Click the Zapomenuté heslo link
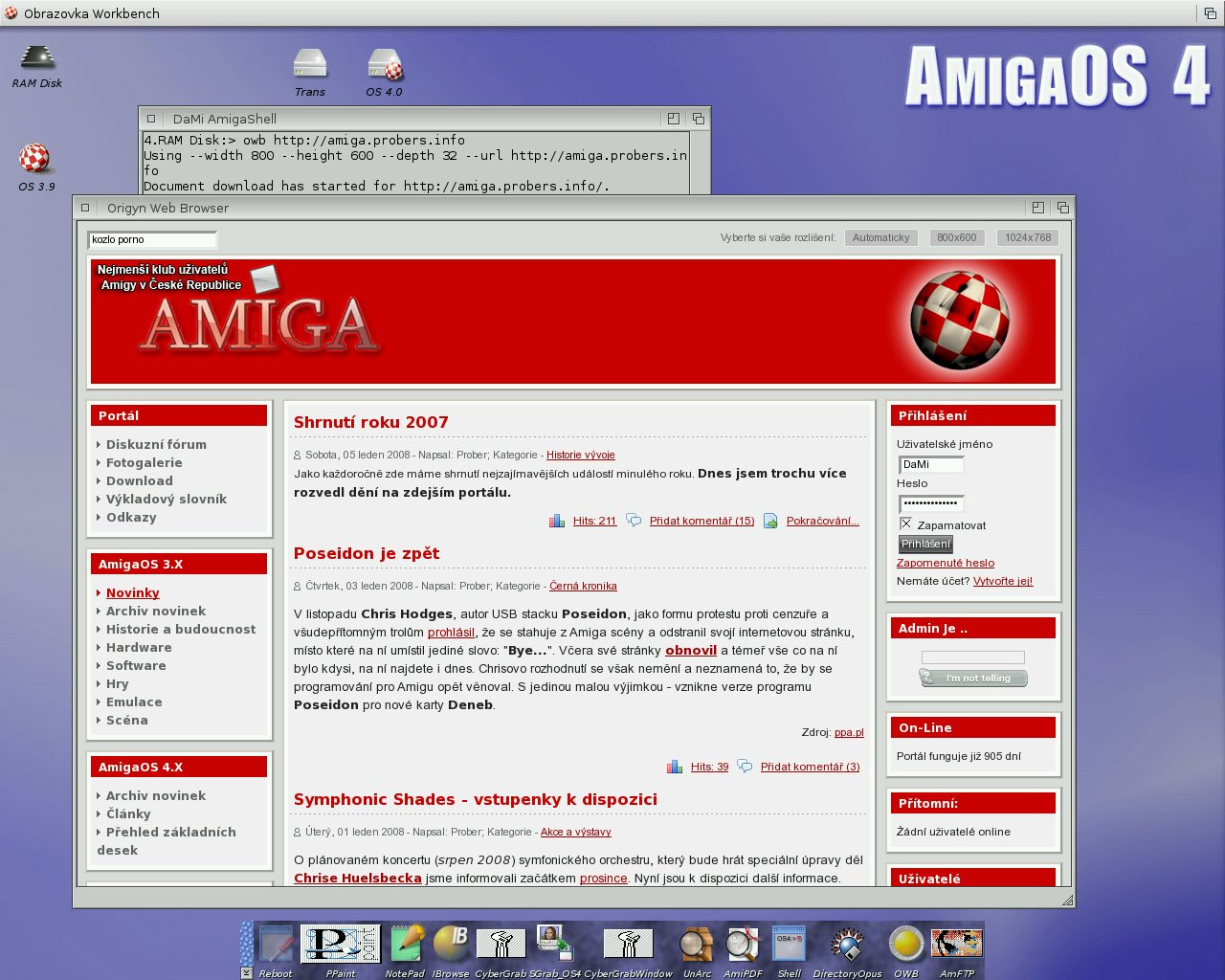 pyautogui.click(x=946, y=563)
